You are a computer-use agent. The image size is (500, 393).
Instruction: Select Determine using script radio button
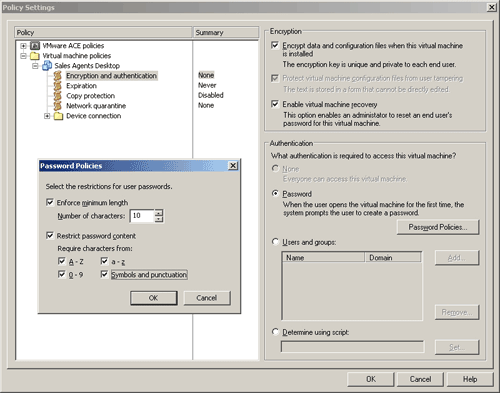coord(275,332)
